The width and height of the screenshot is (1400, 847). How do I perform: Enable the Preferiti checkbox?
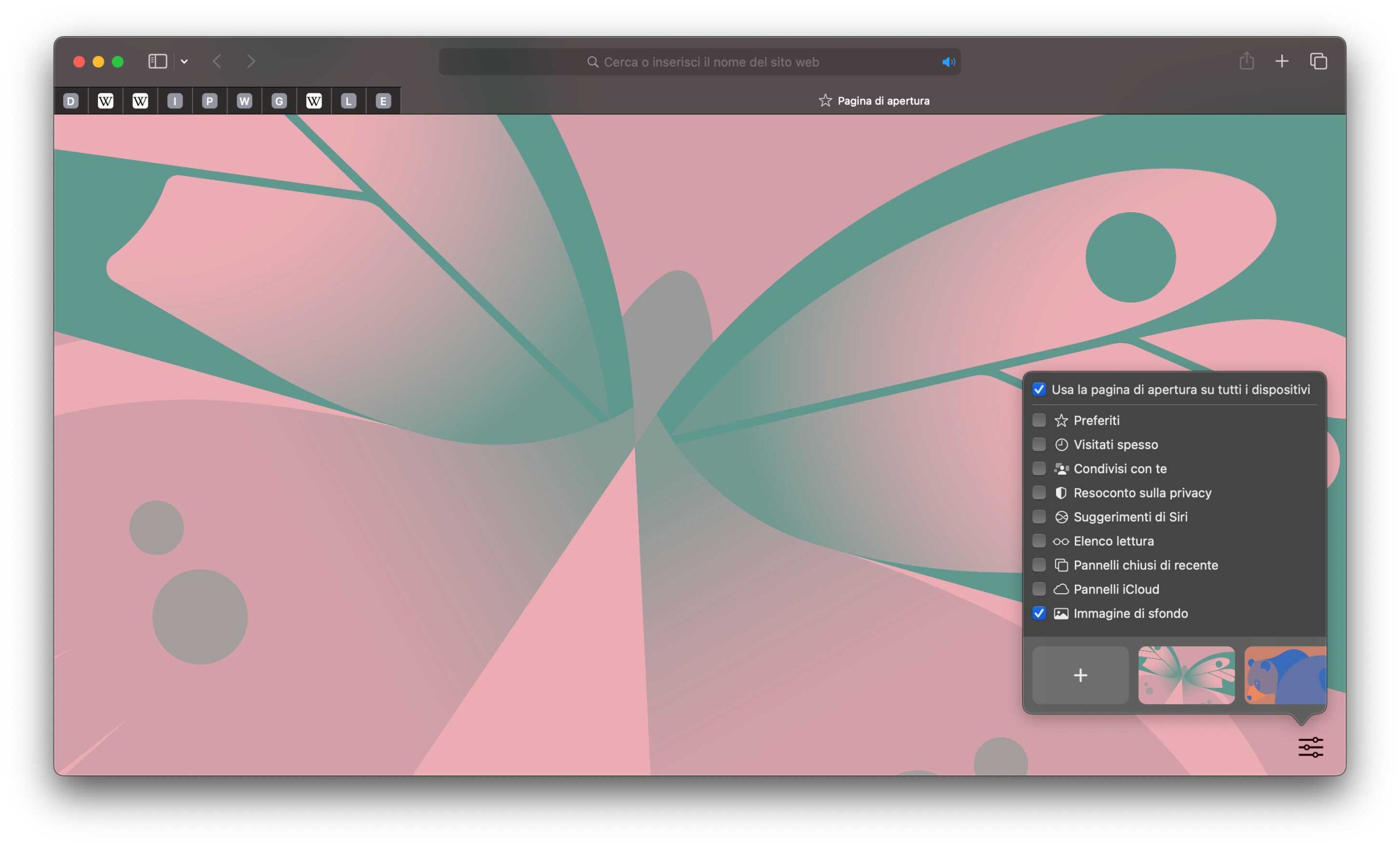(x=1039, y=420)
